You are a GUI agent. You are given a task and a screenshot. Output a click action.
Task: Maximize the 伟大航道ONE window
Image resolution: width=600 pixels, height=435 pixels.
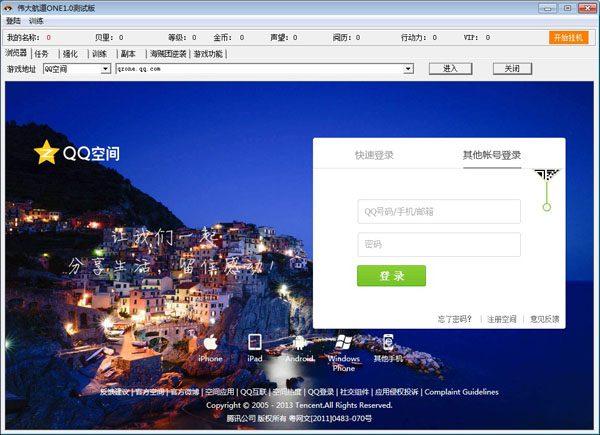[567, 8]
